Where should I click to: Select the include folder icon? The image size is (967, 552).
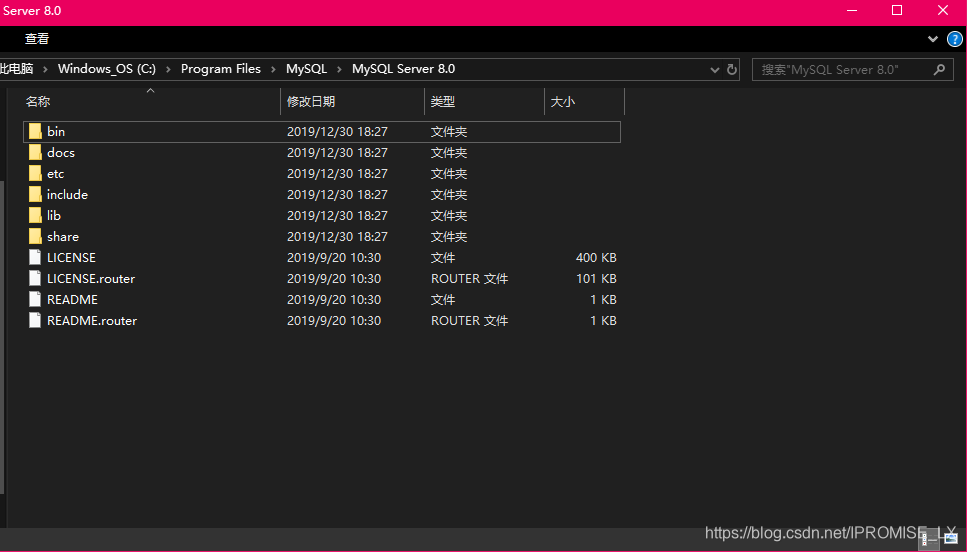pos(35,194)
